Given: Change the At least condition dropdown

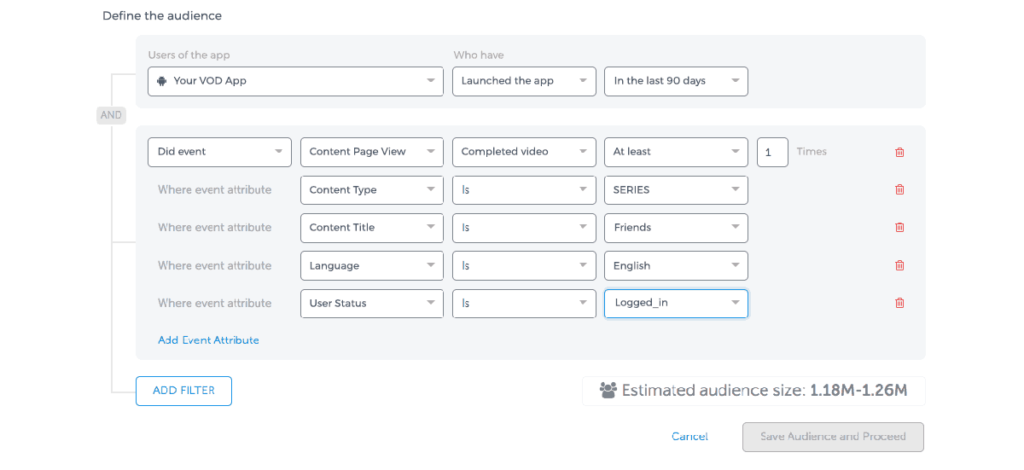Looking at the screenshot, I should click(675, 152).
